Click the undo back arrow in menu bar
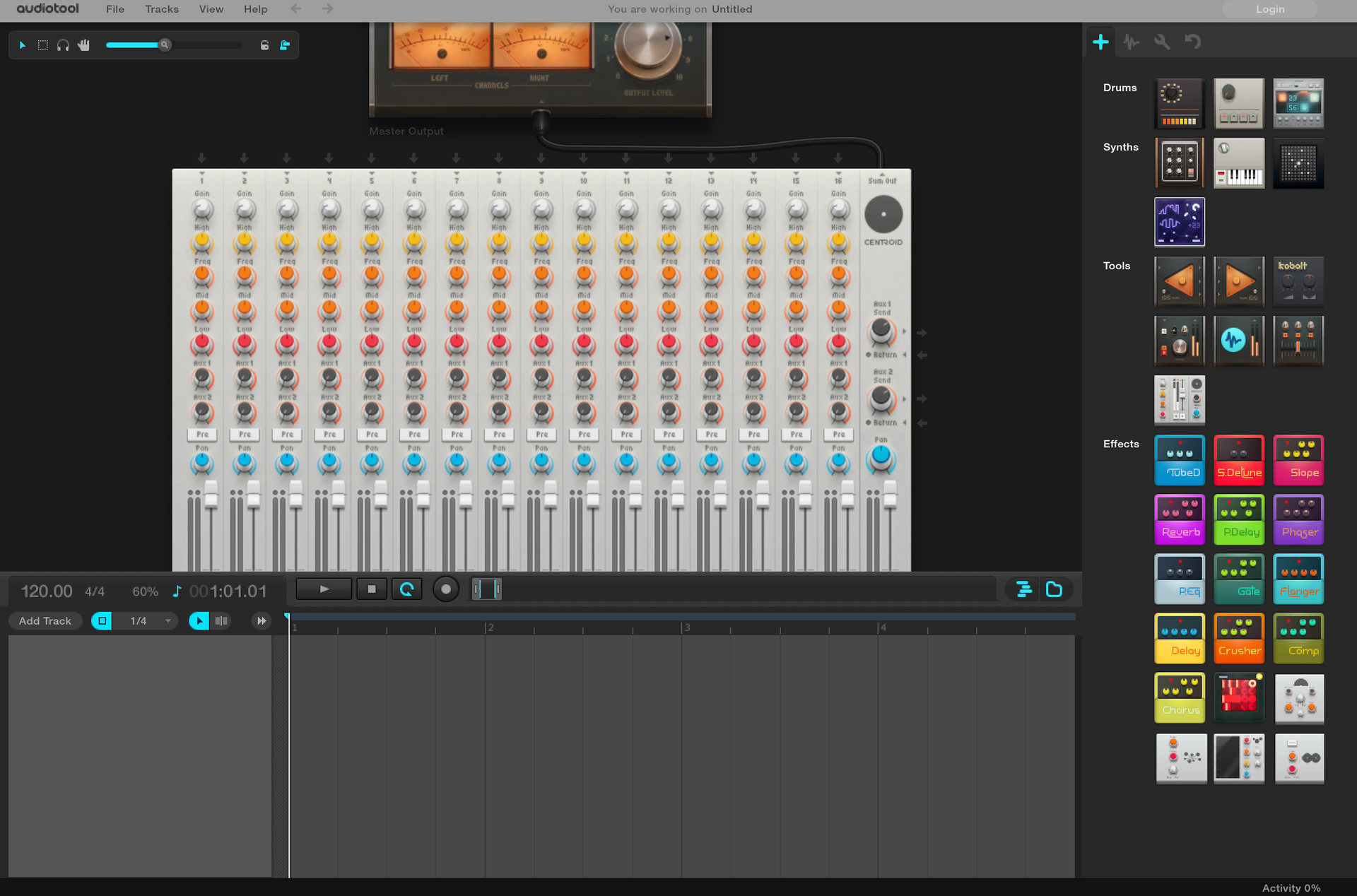The image size is (1357, 896). click(296, 9)
